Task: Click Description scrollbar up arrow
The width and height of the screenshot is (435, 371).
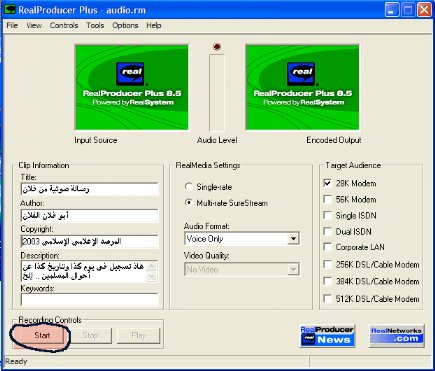Action: [152, 266]
